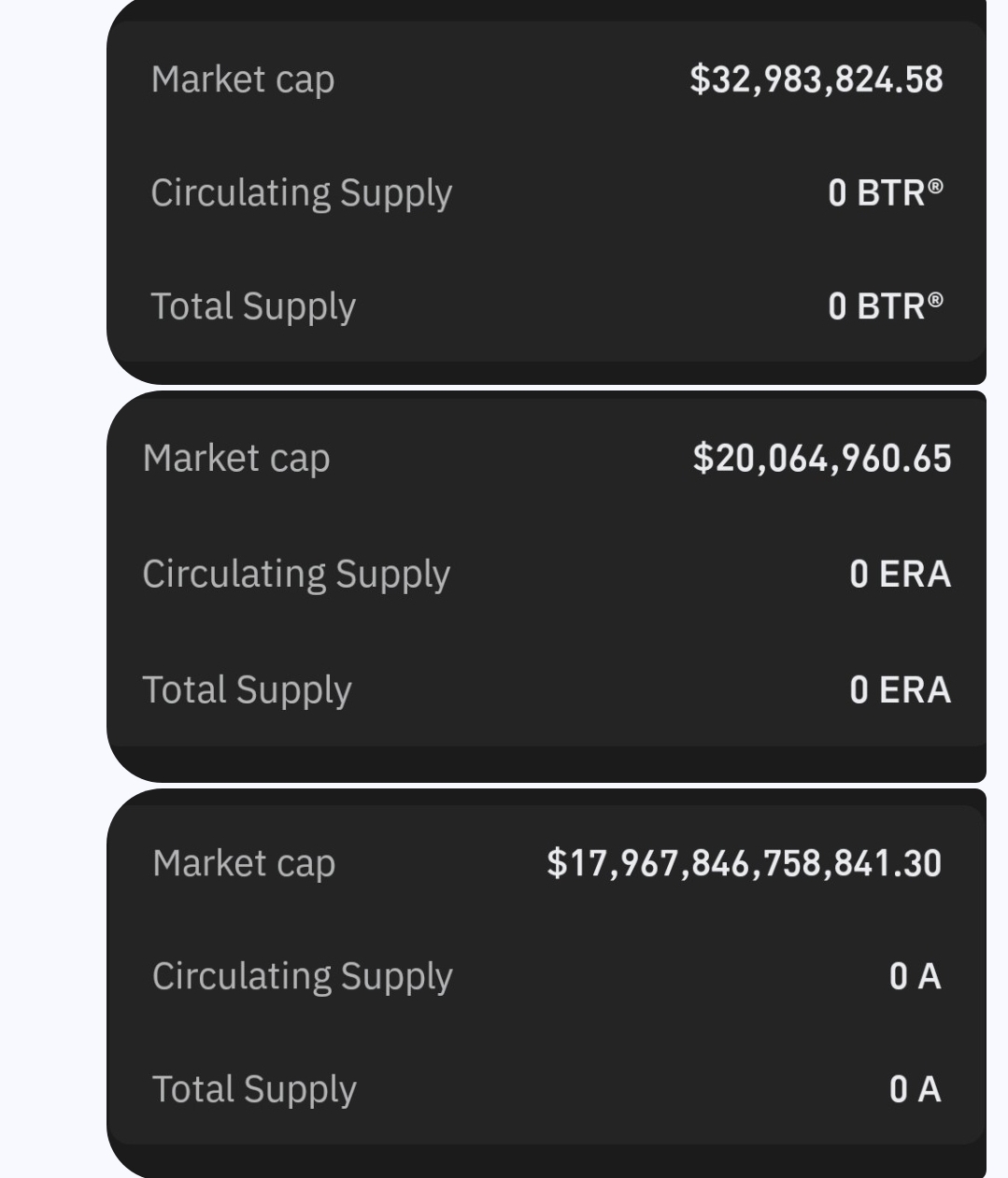
Task: Select the $20,064,960.65 market cap value
Action: pos(822,459)
